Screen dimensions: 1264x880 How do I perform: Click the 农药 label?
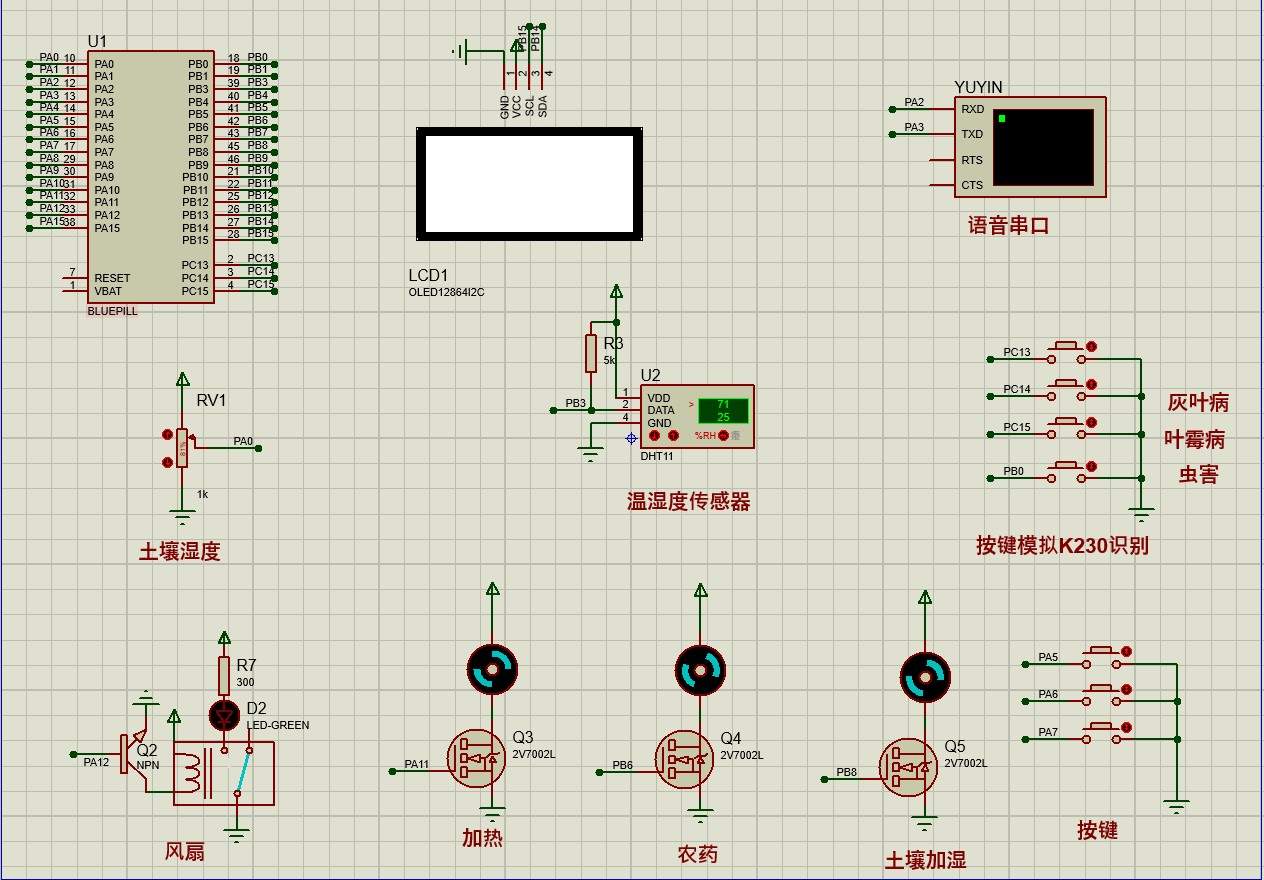coord(698,854)
